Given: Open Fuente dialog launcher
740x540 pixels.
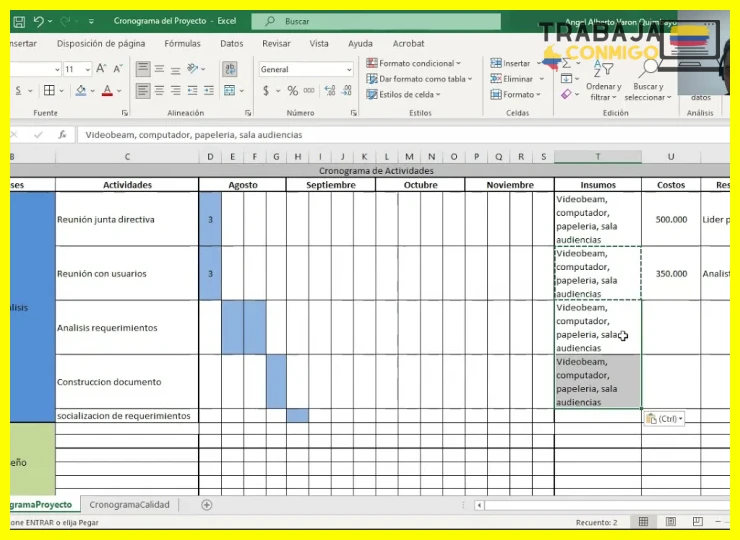Looking at the screenshot, I should [125, 113].
